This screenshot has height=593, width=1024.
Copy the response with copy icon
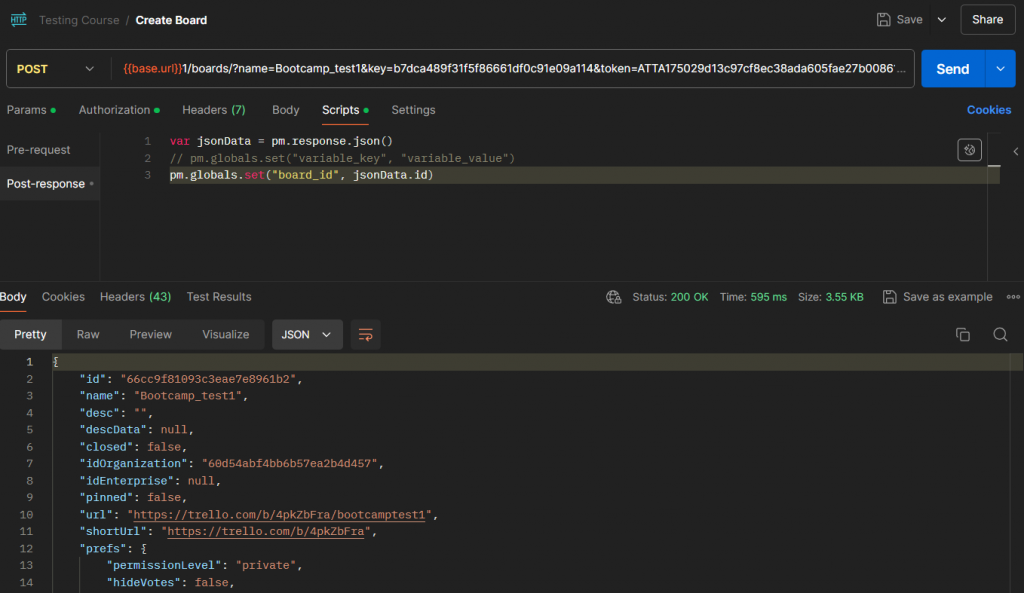pyautogui.click(x=963, y=334)
